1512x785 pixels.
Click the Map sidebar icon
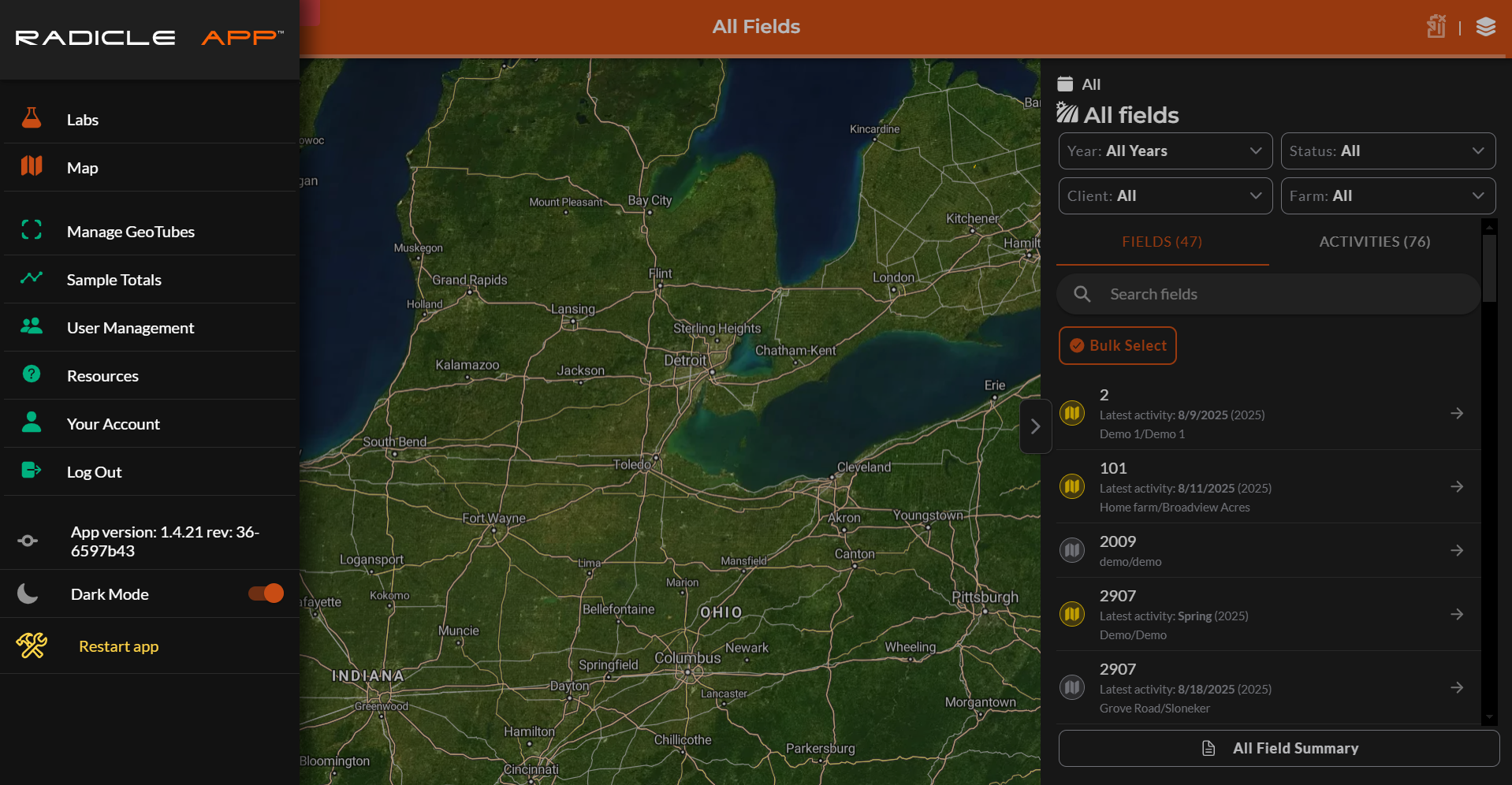tap(32, 166)
